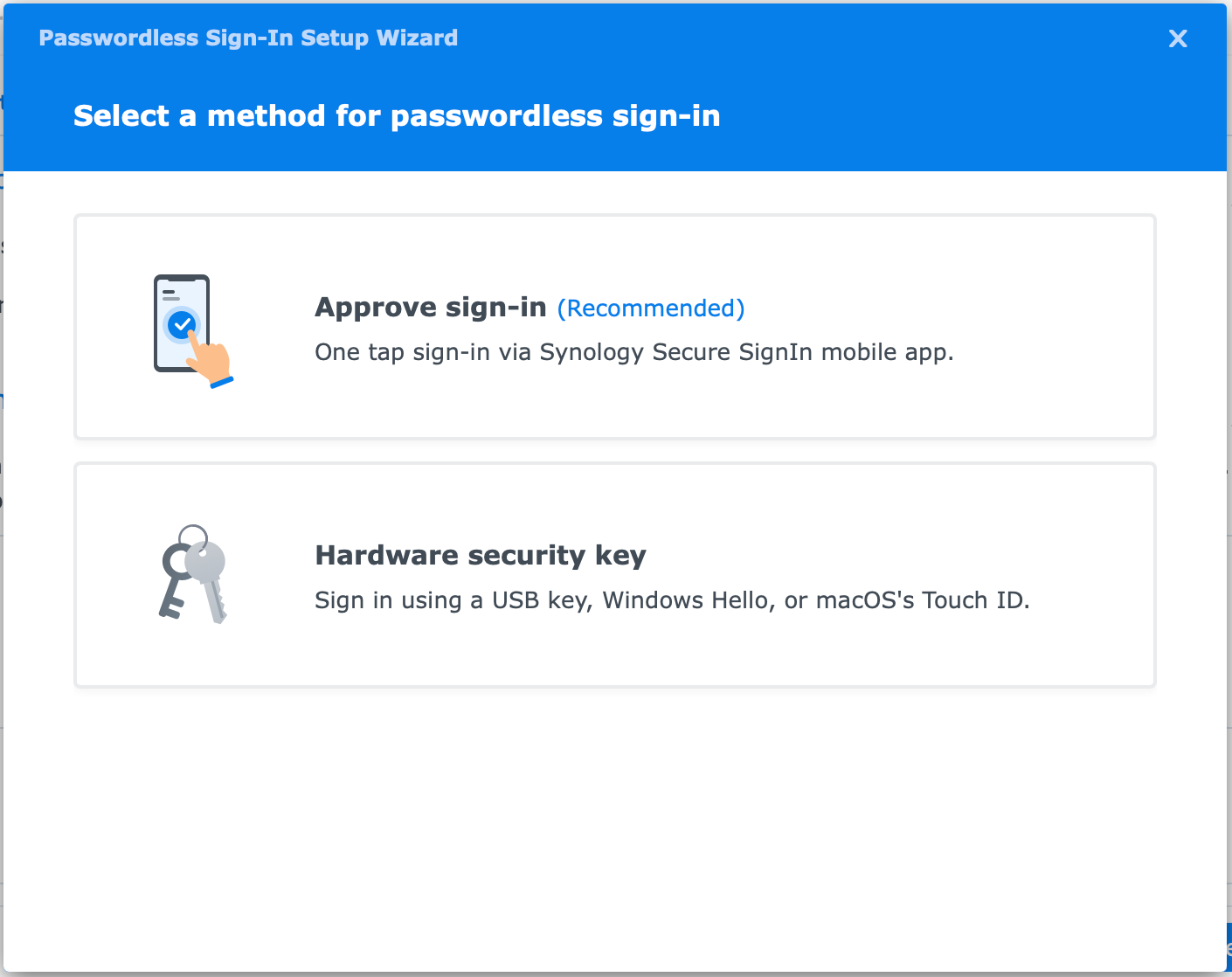This screenshot has height=977, width=1232.
Task: Click the phone approval illustration icon
Action: tap(192, 330)
